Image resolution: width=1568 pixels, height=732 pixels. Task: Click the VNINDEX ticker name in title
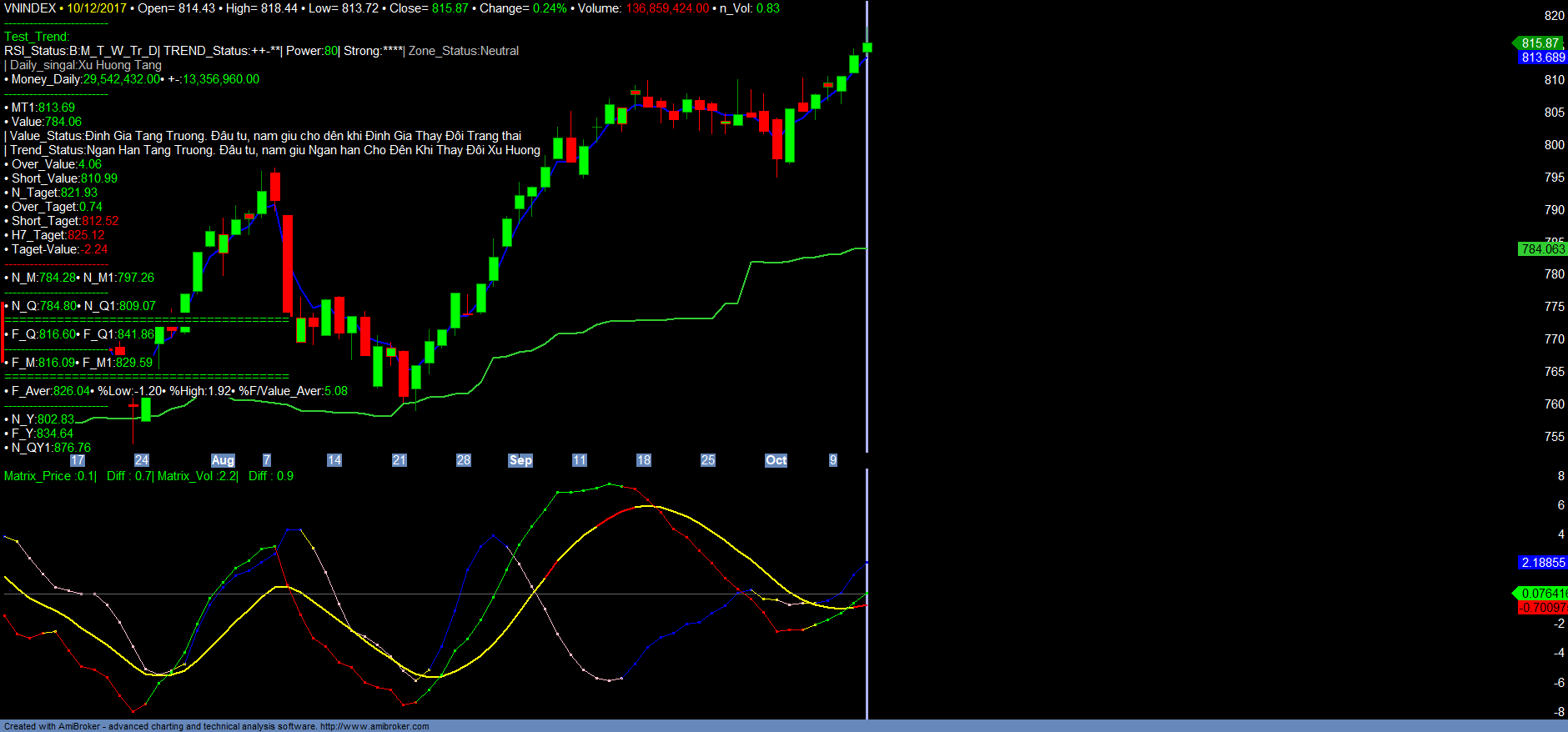pyautogui.click(x=30, y=8)
